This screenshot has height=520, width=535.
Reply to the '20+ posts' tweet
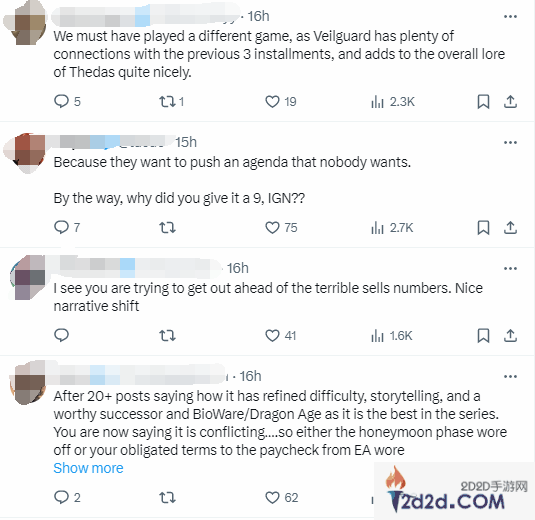[x=67, y=497]
